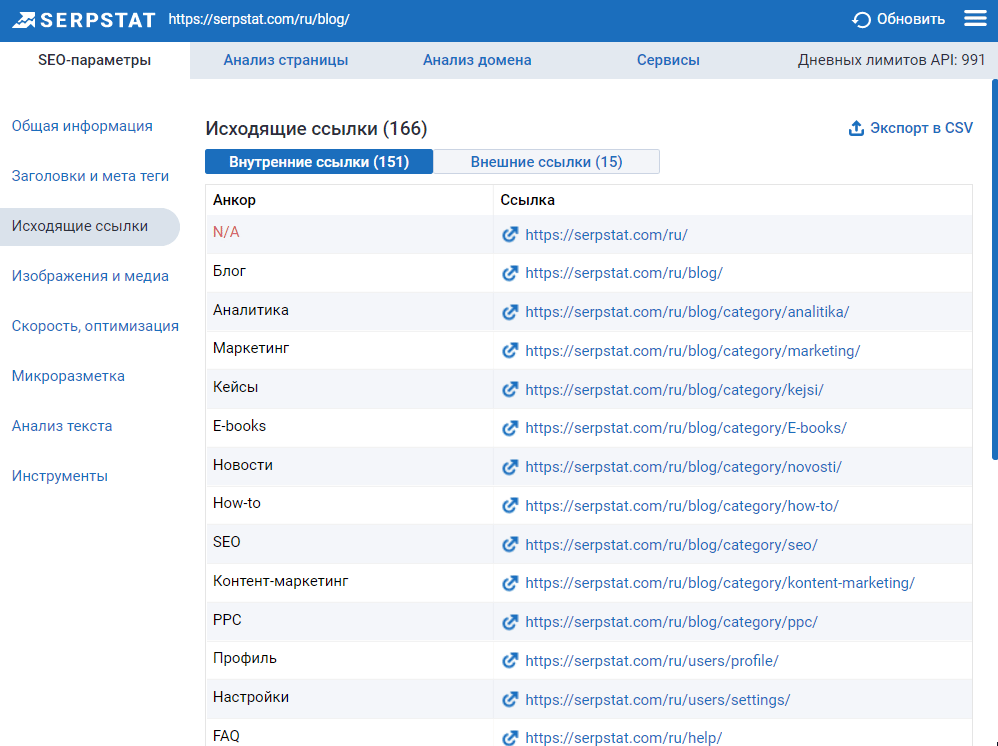Open Заголовки и мета теги section
The width and height of the screenshot is (998, 746).
(x=90, y=176)
